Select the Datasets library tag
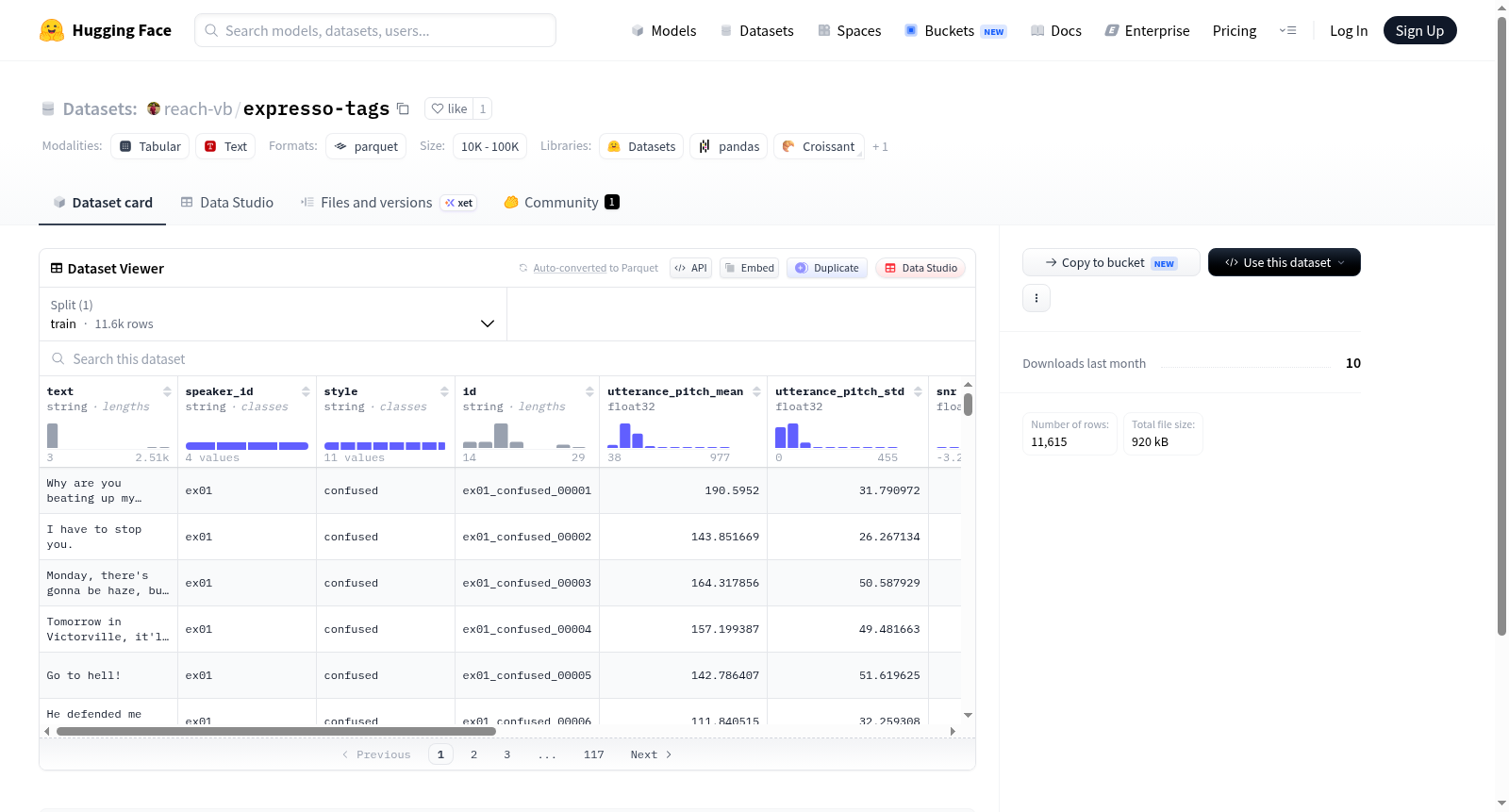Image resolution: width=1509 pixels, height=812 pixels. coord(641,146)
